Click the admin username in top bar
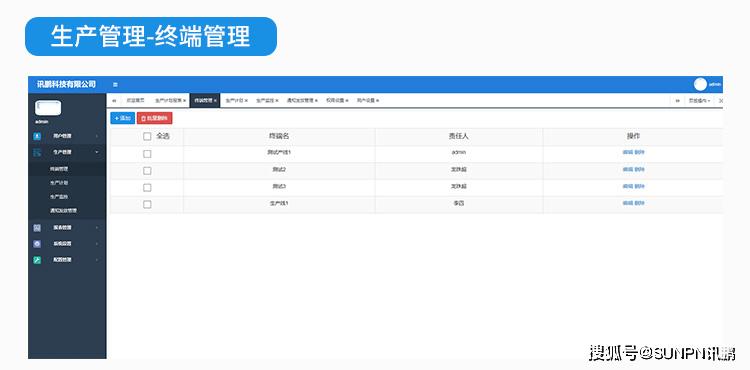 click(715, 85)
